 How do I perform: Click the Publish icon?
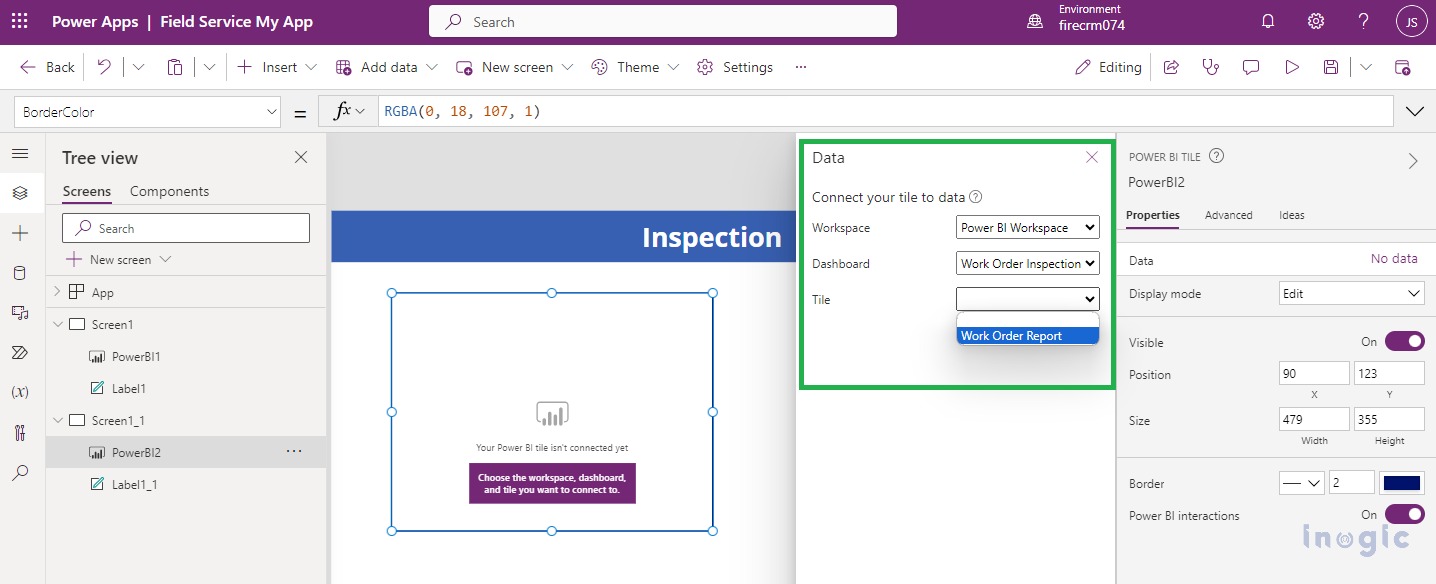point(1402,67)
